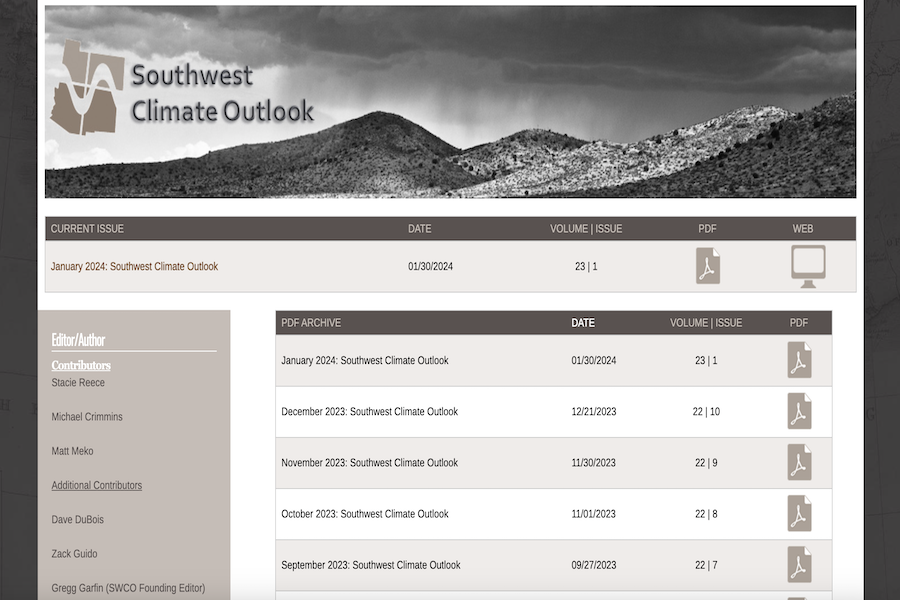The width and height of the screenshot is (900, 600).
Task: Select contributor Dave DuBois
Action: tap(77, 520)
